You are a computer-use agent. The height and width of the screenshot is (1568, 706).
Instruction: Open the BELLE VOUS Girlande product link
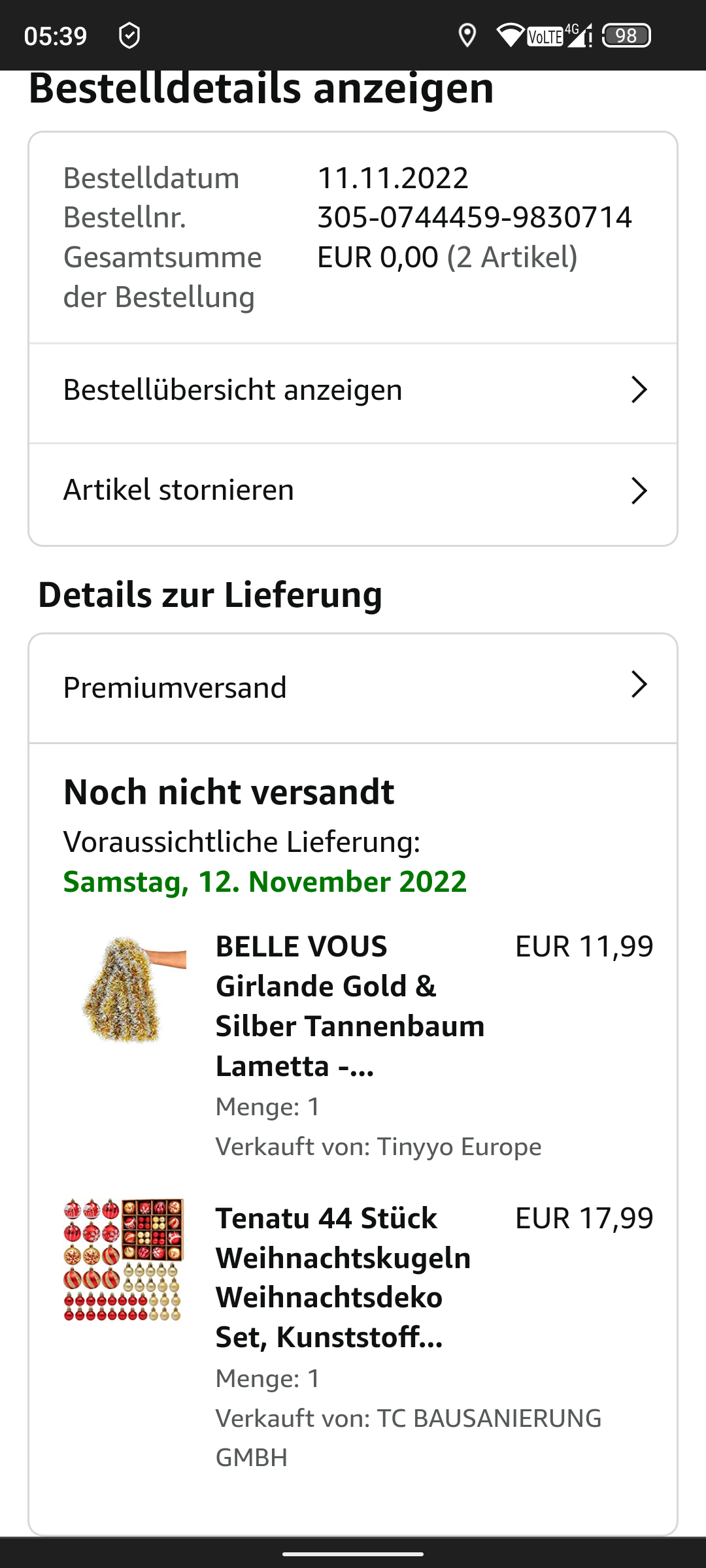(x=350, y=1006)
